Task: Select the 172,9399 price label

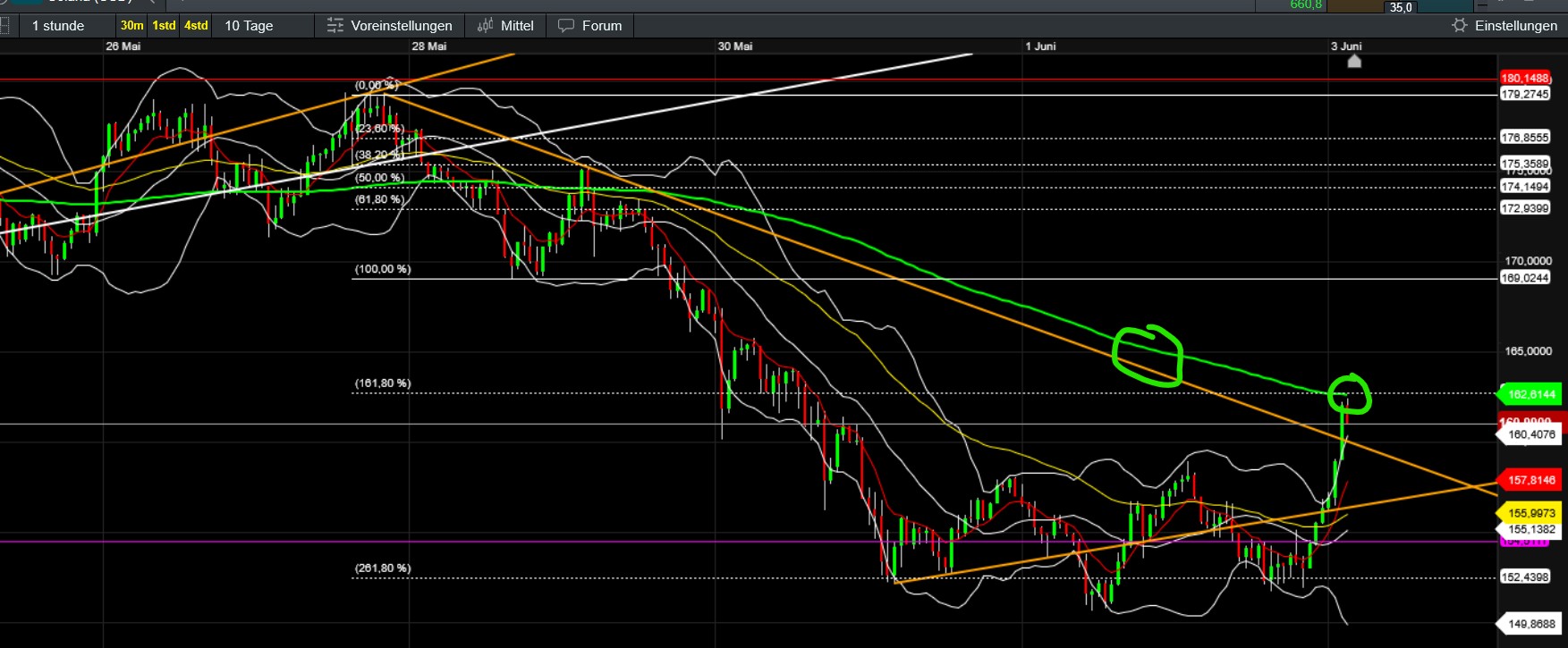Action: 1525,208
